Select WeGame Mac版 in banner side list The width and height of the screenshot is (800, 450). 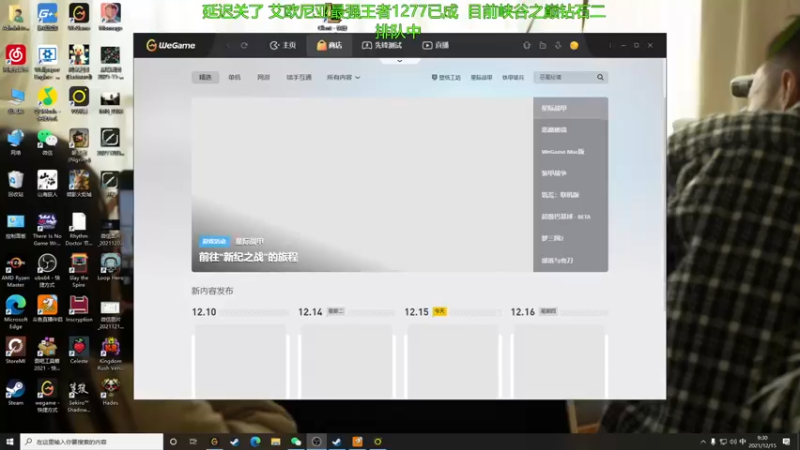point(563,152)
